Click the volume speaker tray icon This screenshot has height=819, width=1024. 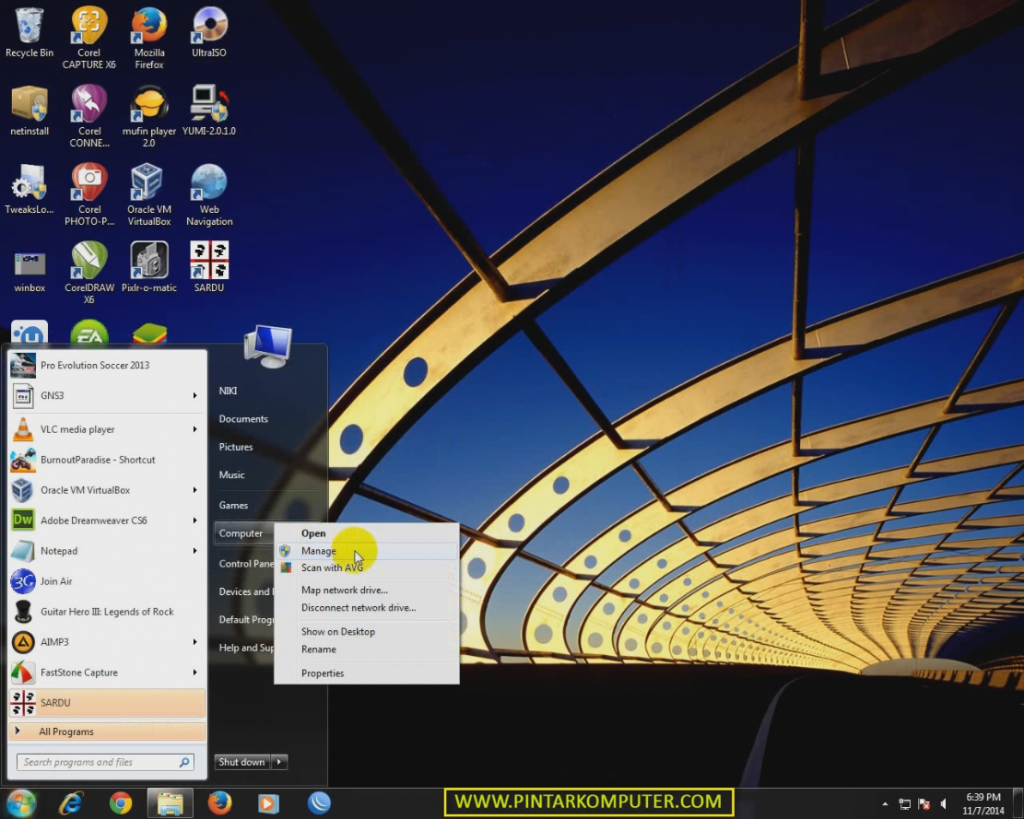(944, 804)
